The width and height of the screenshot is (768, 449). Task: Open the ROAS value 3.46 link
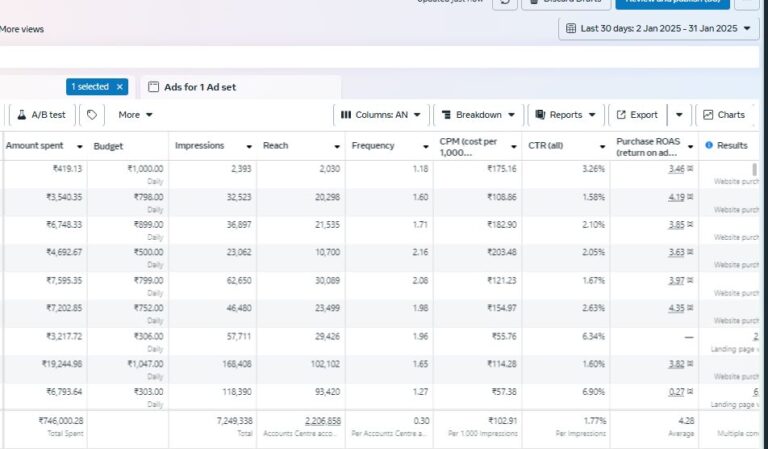tap(676, 169)
